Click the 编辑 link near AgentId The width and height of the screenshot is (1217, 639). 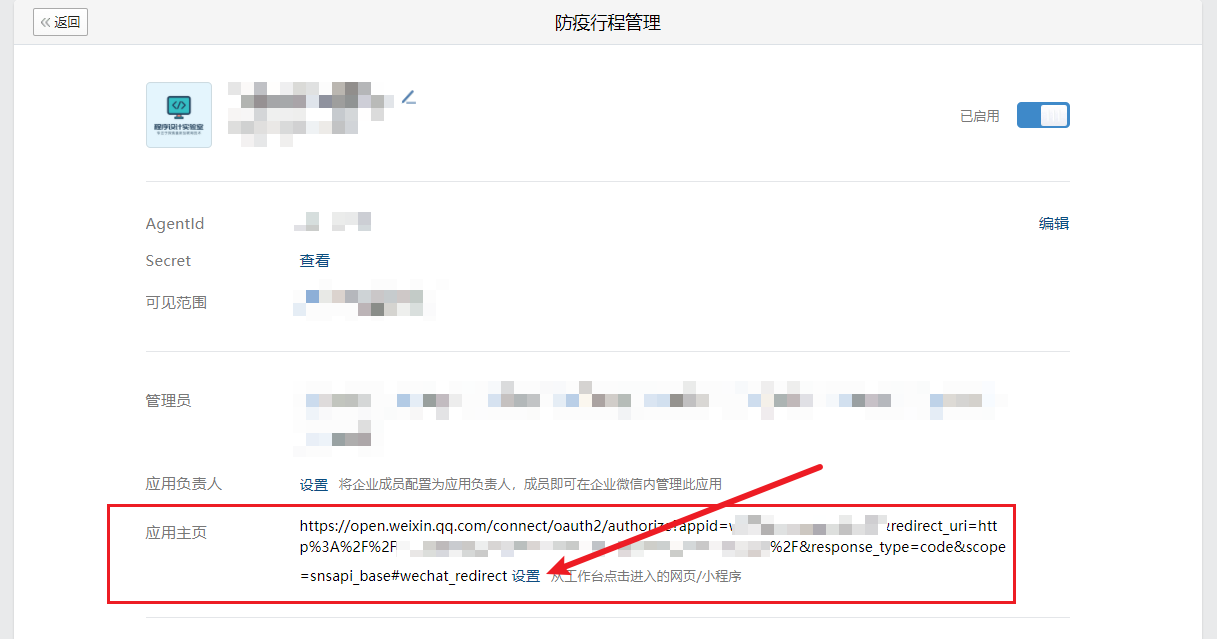[x=1054, y=224]
